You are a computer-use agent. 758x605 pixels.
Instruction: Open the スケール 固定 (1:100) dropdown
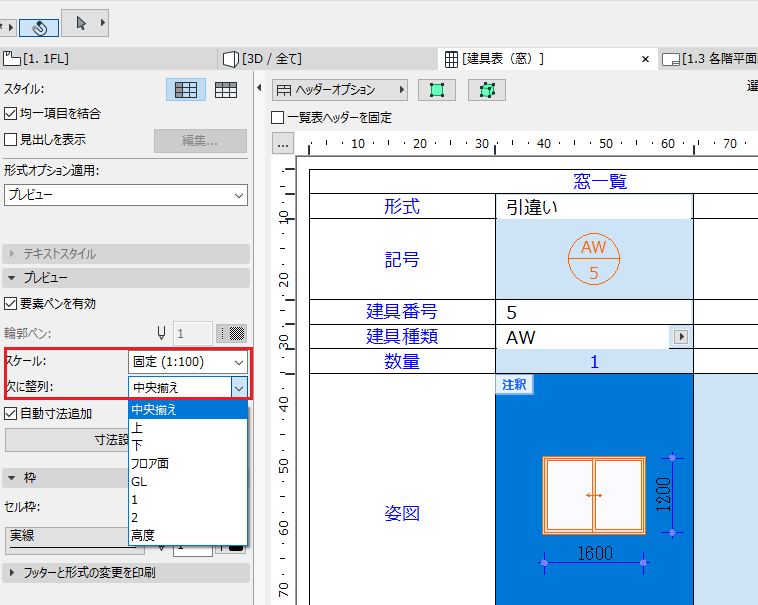coord(188,362)
